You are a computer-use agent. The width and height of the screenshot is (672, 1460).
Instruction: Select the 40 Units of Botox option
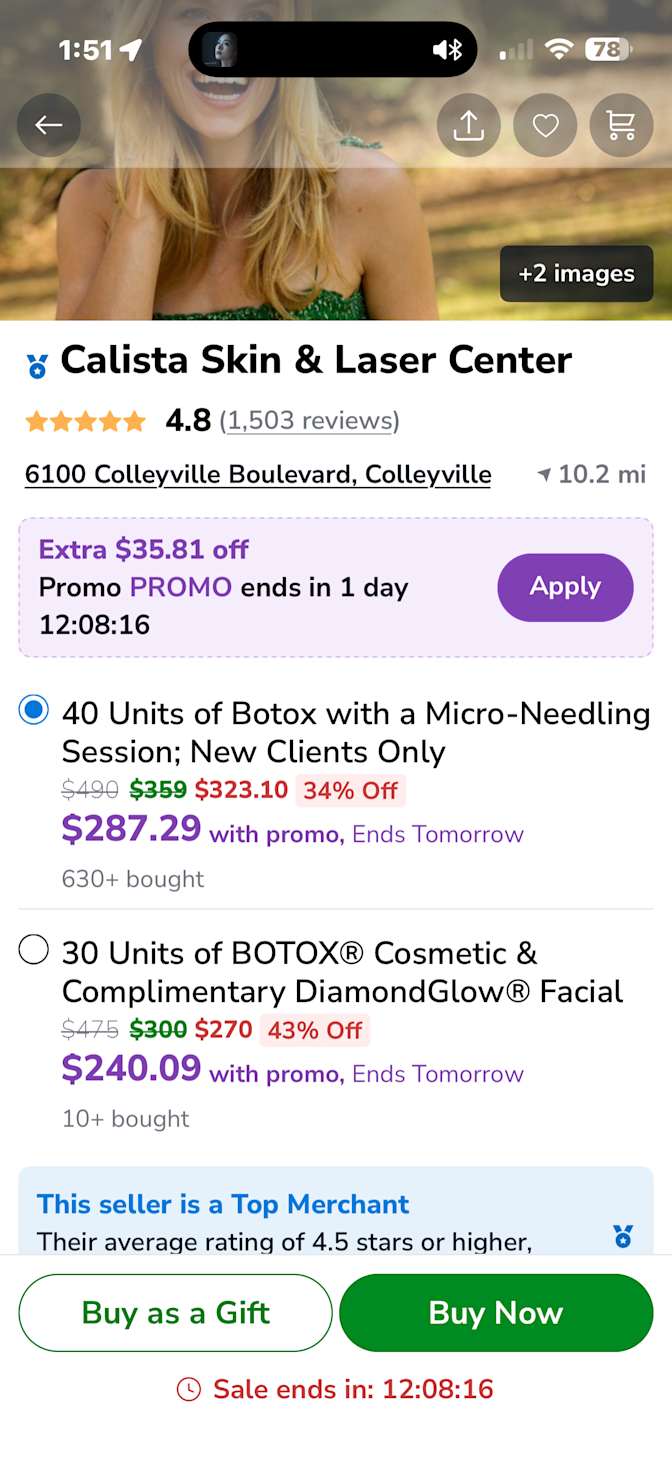(x=34, y=711)
